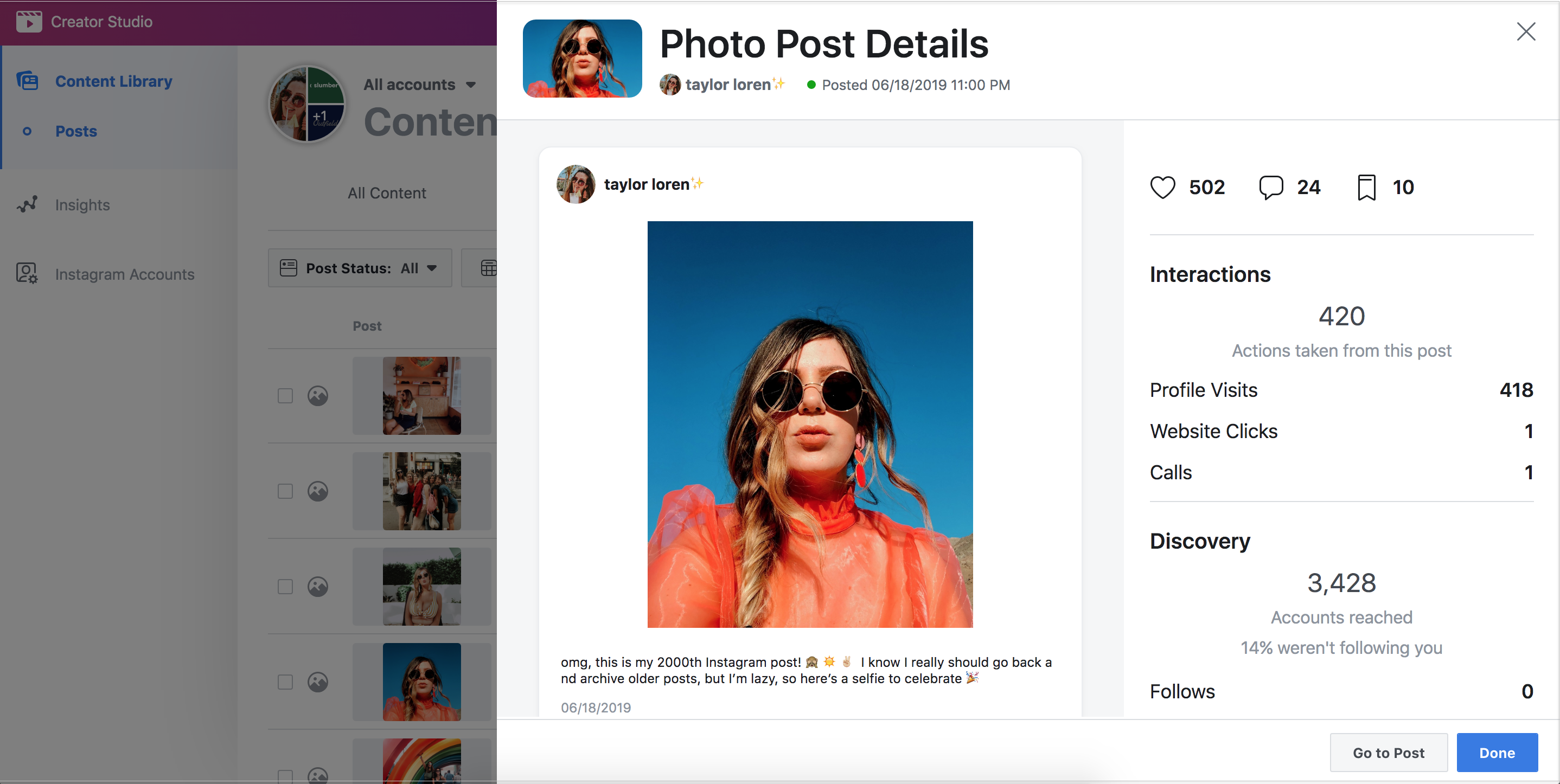The height and width of the screenshot is (784, 1560).
Task: Click the large selfie photo
Action: coord(810,425)
